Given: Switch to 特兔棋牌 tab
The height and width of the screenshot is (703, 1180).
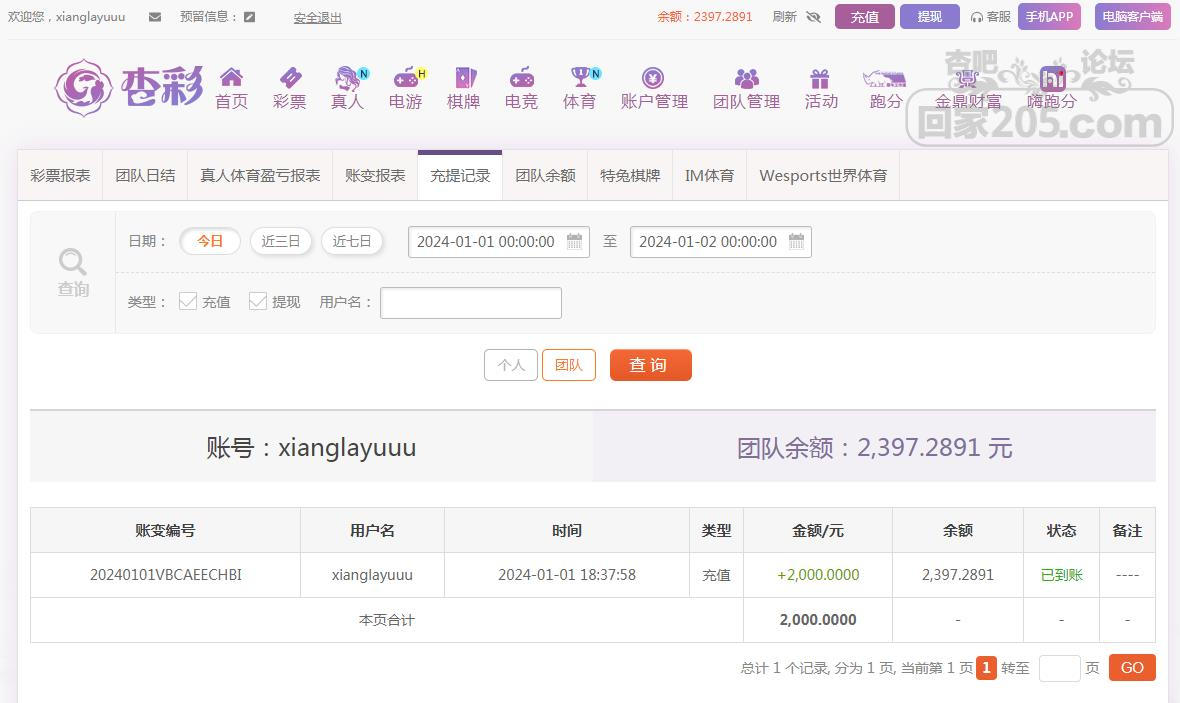Looking at the screenshot, I should coord(630,175).
